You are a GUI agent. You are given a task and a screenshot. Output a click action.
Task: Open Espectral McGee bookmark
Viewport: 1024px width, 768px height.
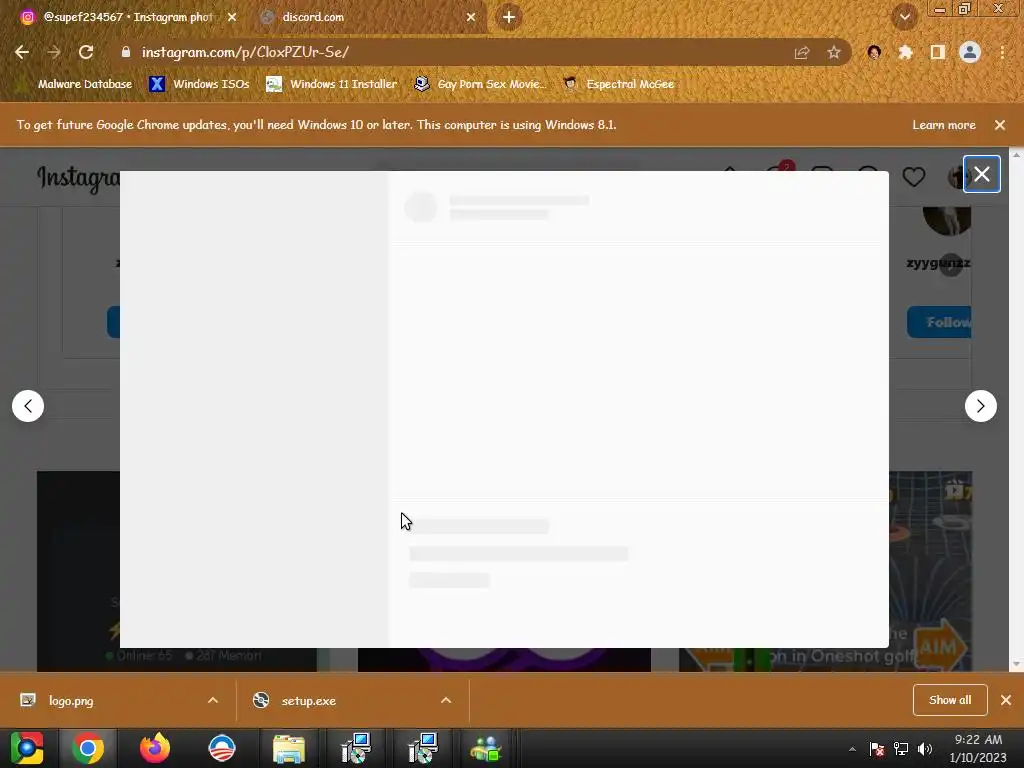[x=618, y=84]
